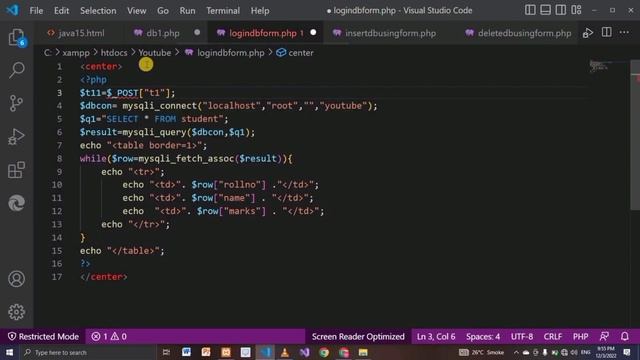Open the File menu
This screenshot has height=360, width=640.
pyautogui.click(x=36, y=11)
